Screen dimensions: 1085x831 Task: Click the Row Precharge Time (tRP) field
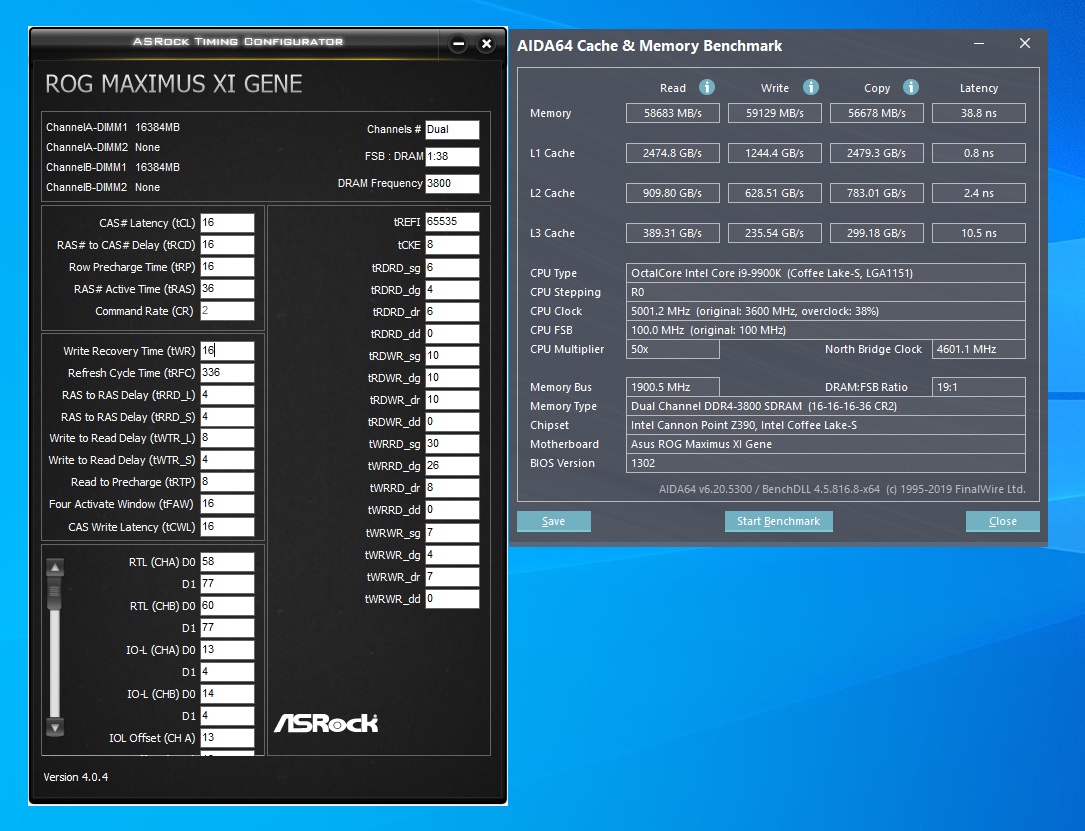[227, 267]
